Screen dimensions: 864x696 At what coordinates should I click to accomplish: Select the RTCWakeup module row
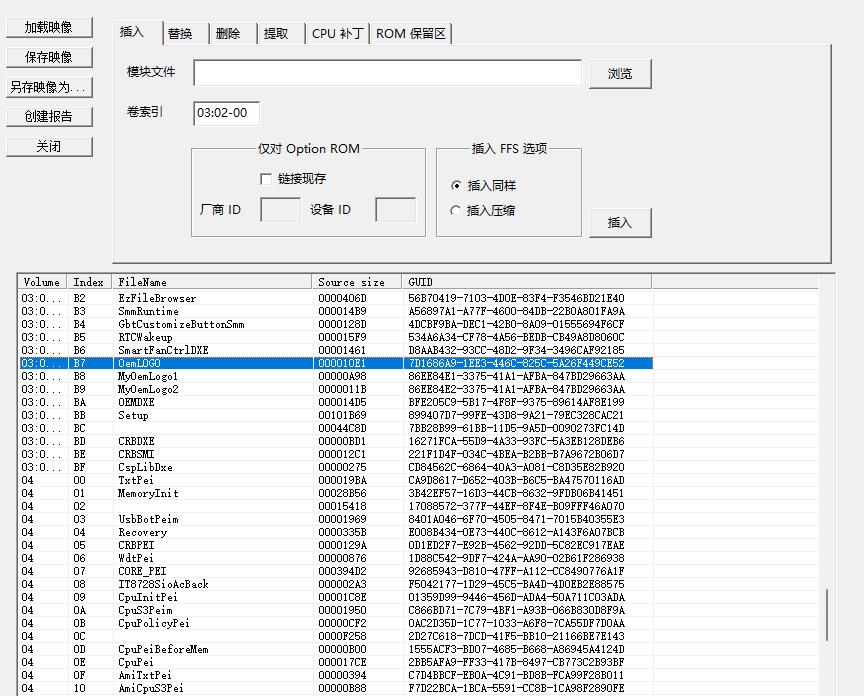(x=336, y=337)
